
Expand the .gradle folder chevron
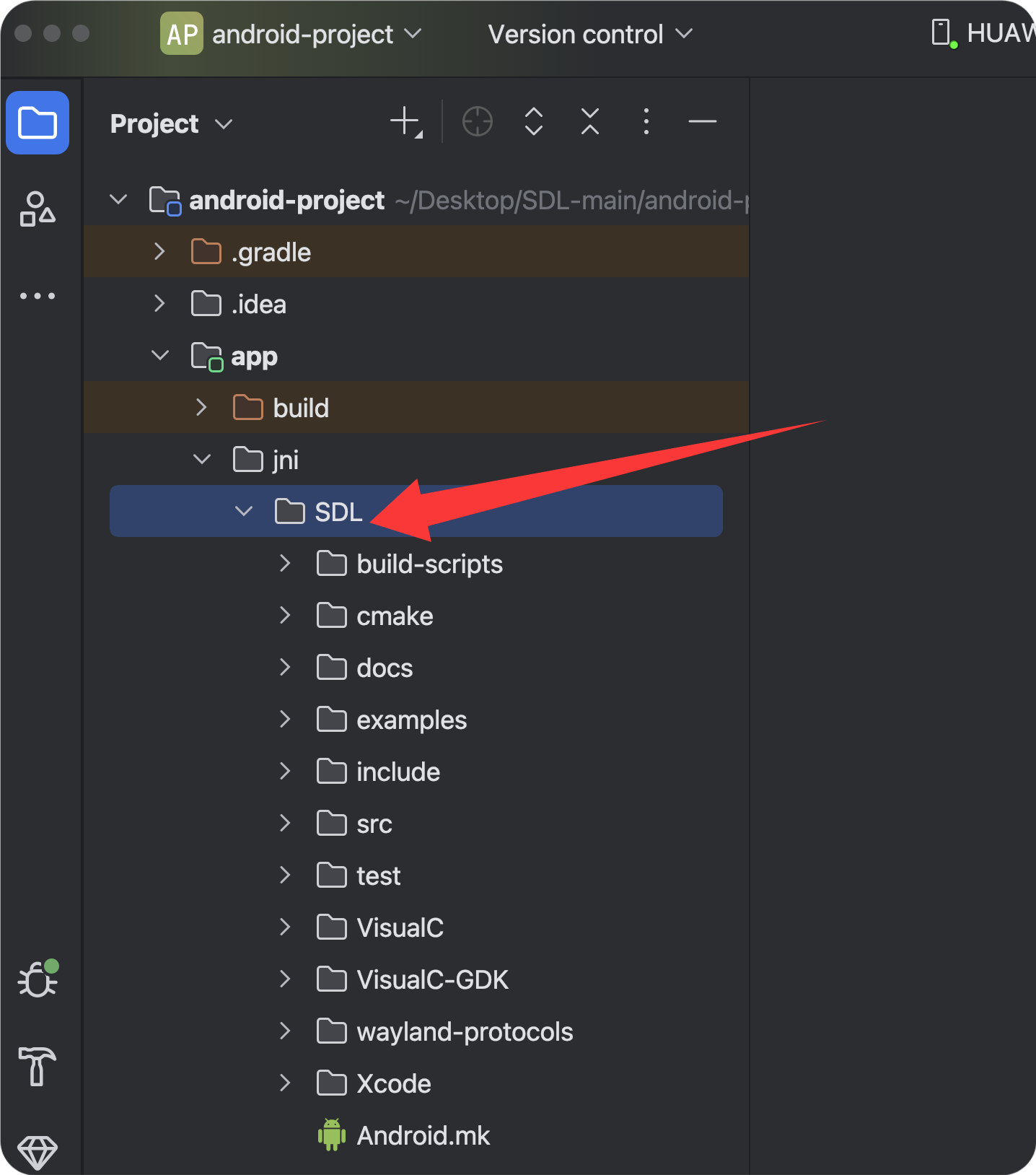point(160,252)
